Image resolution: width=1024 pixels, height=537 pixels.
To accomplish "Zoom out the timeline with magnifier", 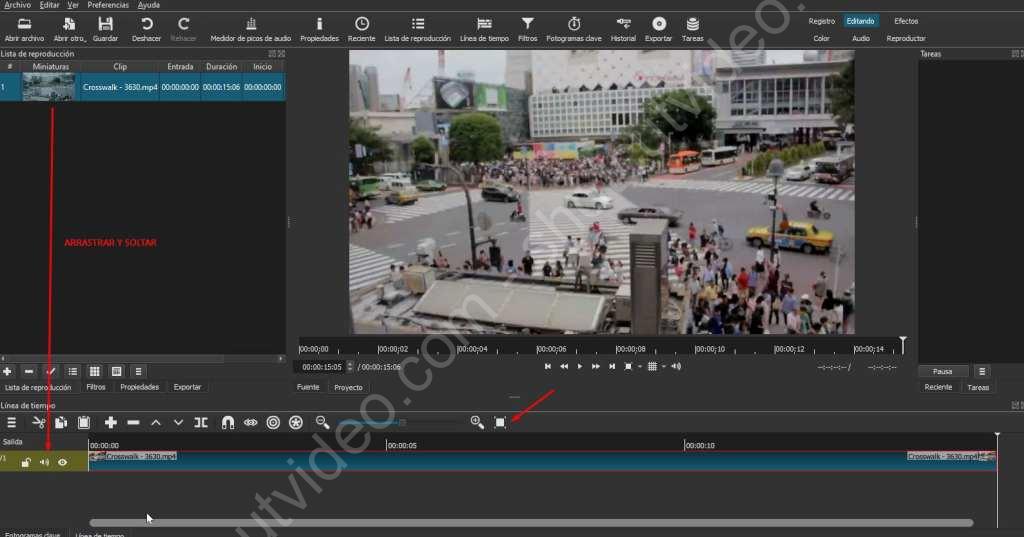I will tap(322, 423).
